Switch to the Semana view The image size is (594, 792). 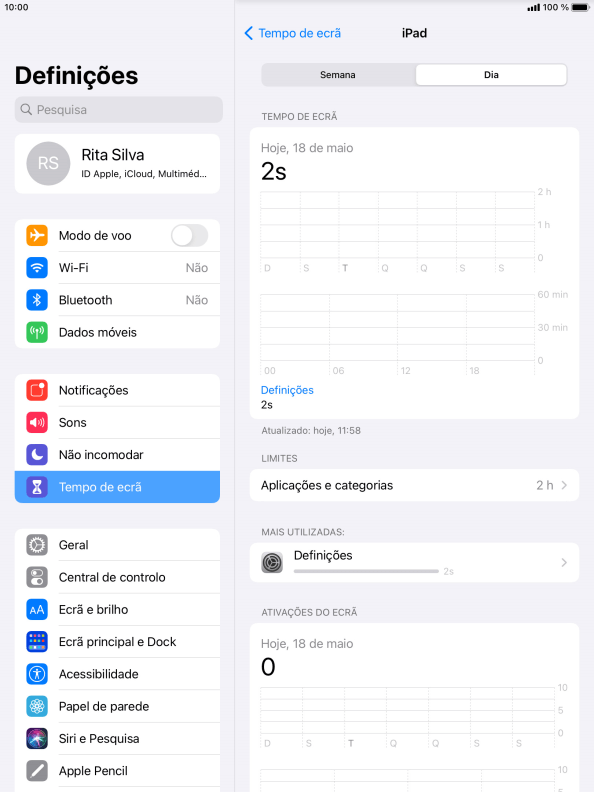click(x=338, y=75)
